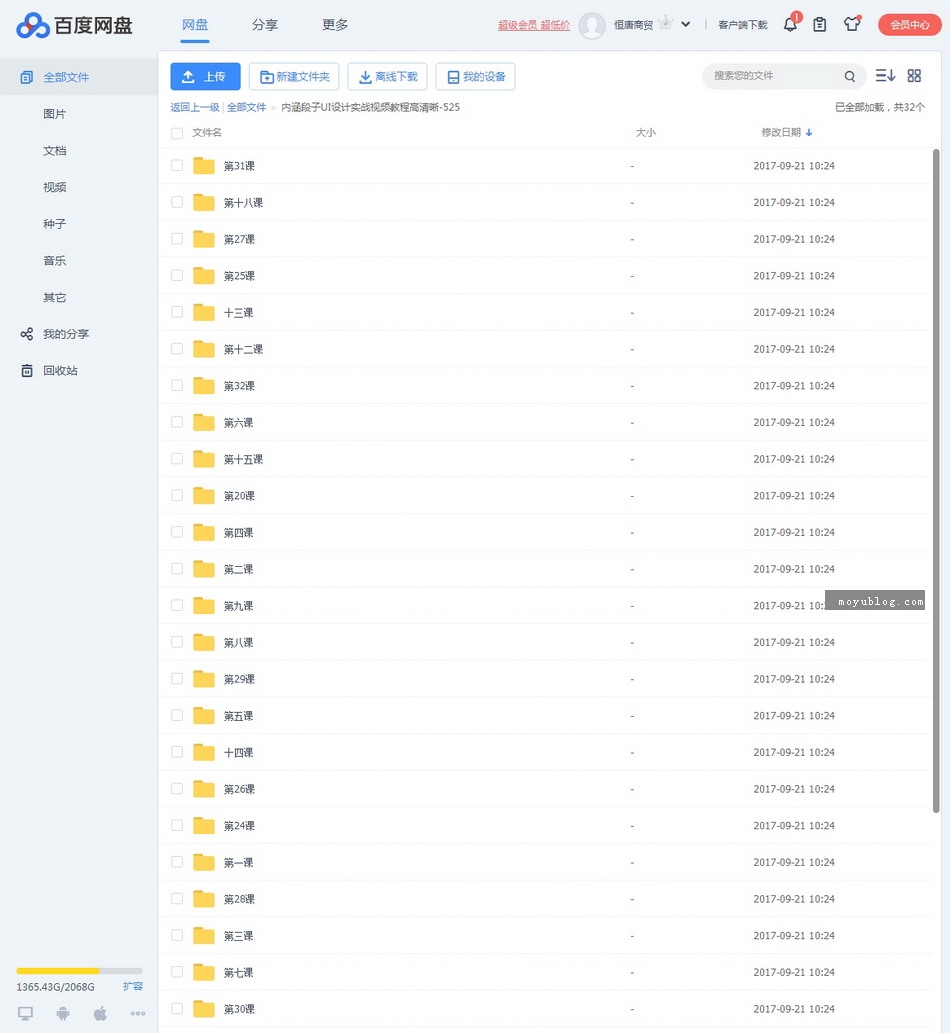Tick the select-all checkbox beside 文件名

click(177, 133)
